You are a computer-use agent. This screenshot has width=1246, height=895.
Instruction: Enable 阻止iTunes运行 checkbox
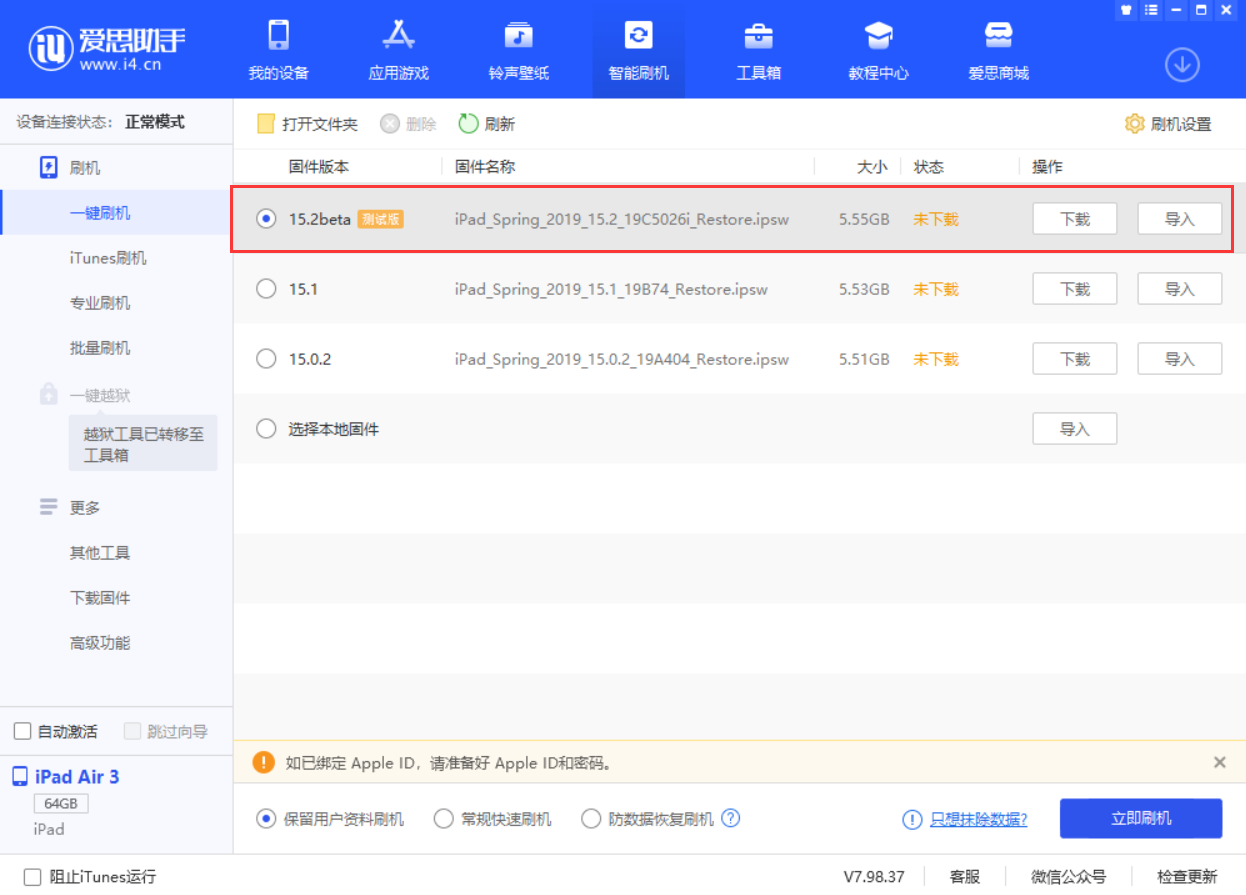(x=32, y=876)
